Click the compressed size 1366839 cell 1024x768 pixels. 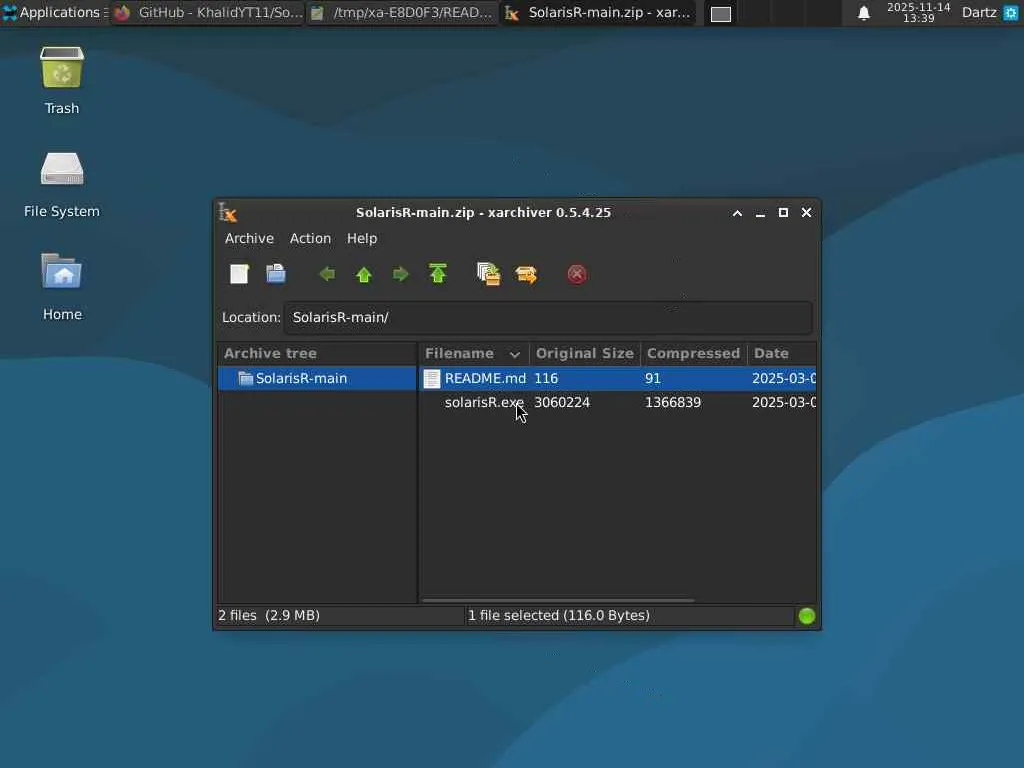click(x=673, y=402)
